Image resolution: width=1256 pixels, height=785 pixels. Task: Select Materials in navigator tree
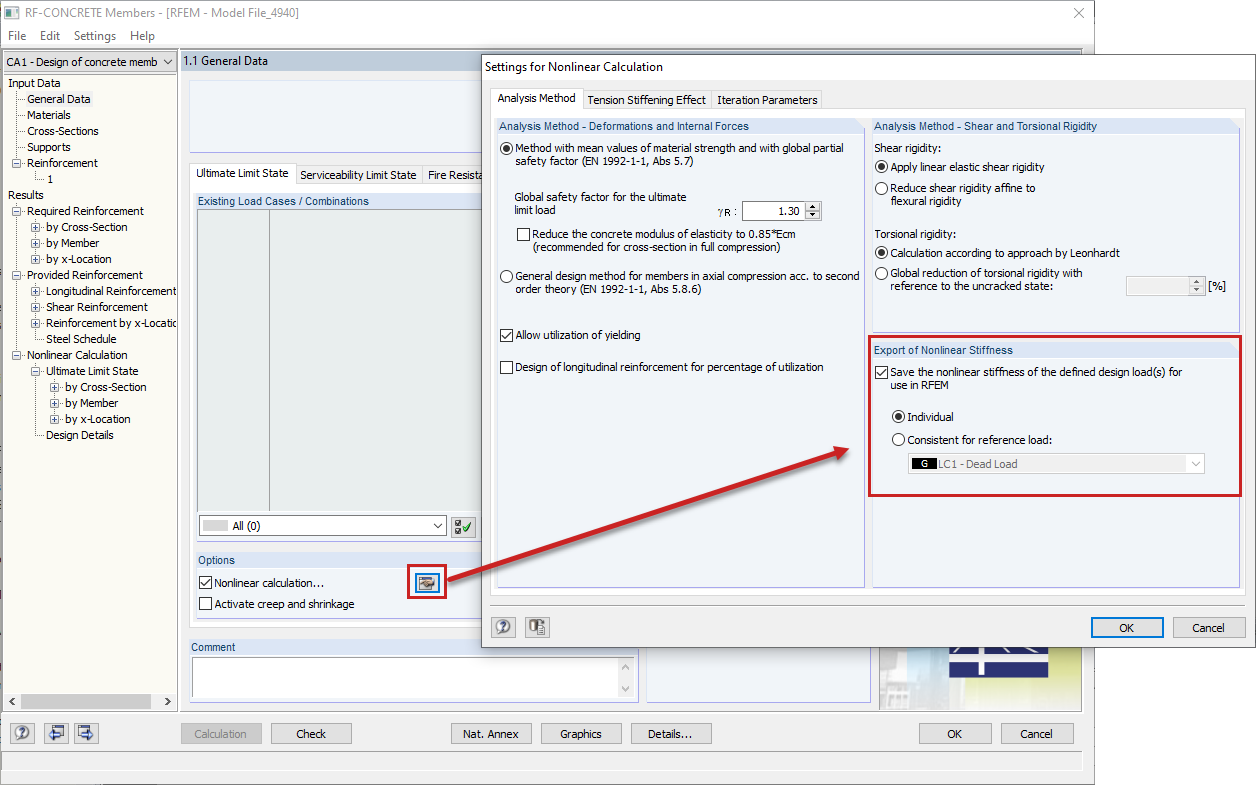click(x=49, y=115)
